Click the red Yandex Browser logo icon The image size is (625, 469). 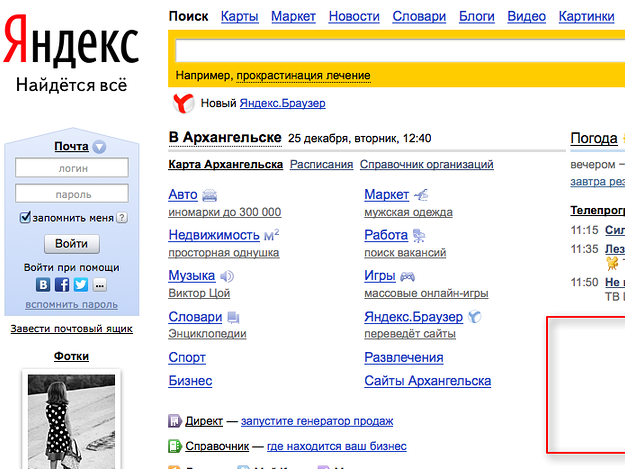coord(184,103)
